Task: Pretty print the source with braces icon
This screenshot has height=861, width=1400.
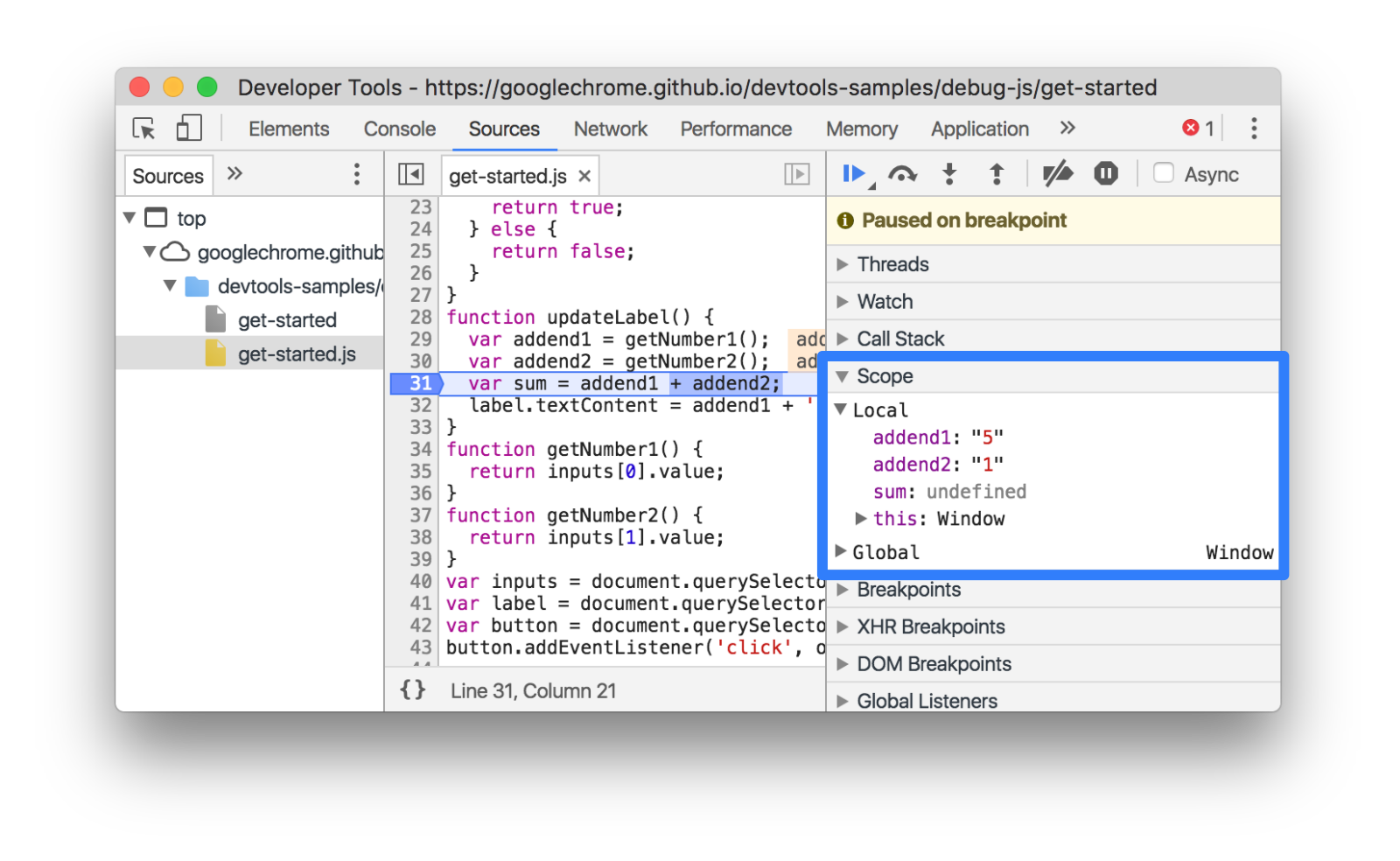Action: pos(413,690)
